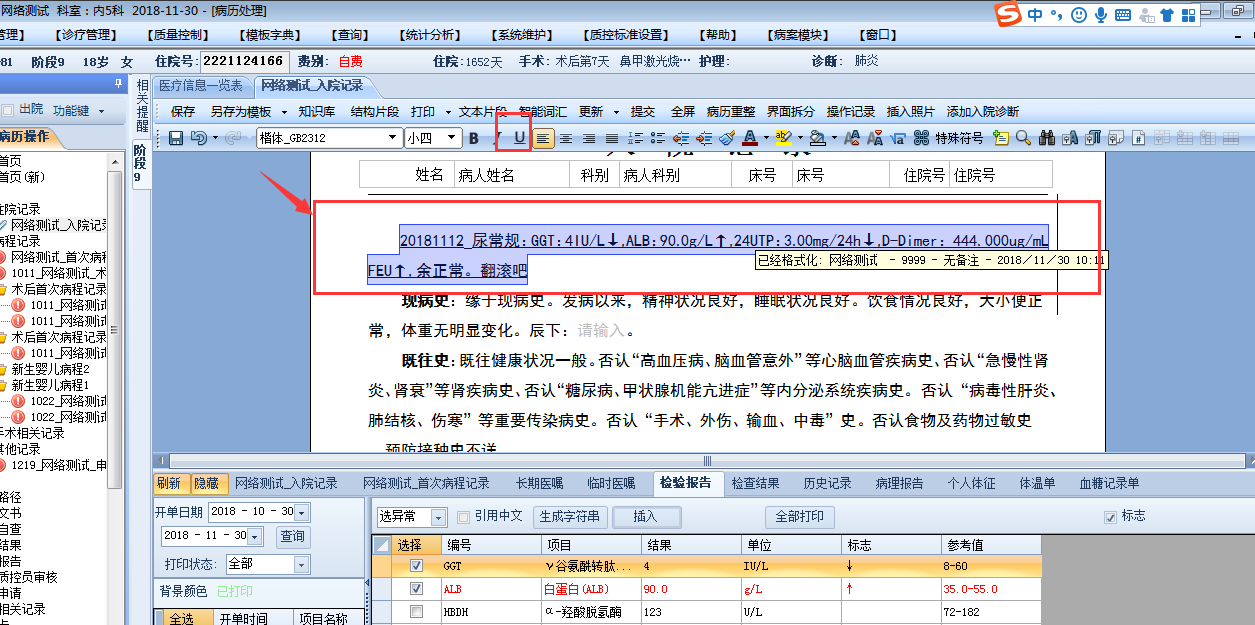
Task: Switch to 医疗信息一览表 tab
Action: coord(201,86)
